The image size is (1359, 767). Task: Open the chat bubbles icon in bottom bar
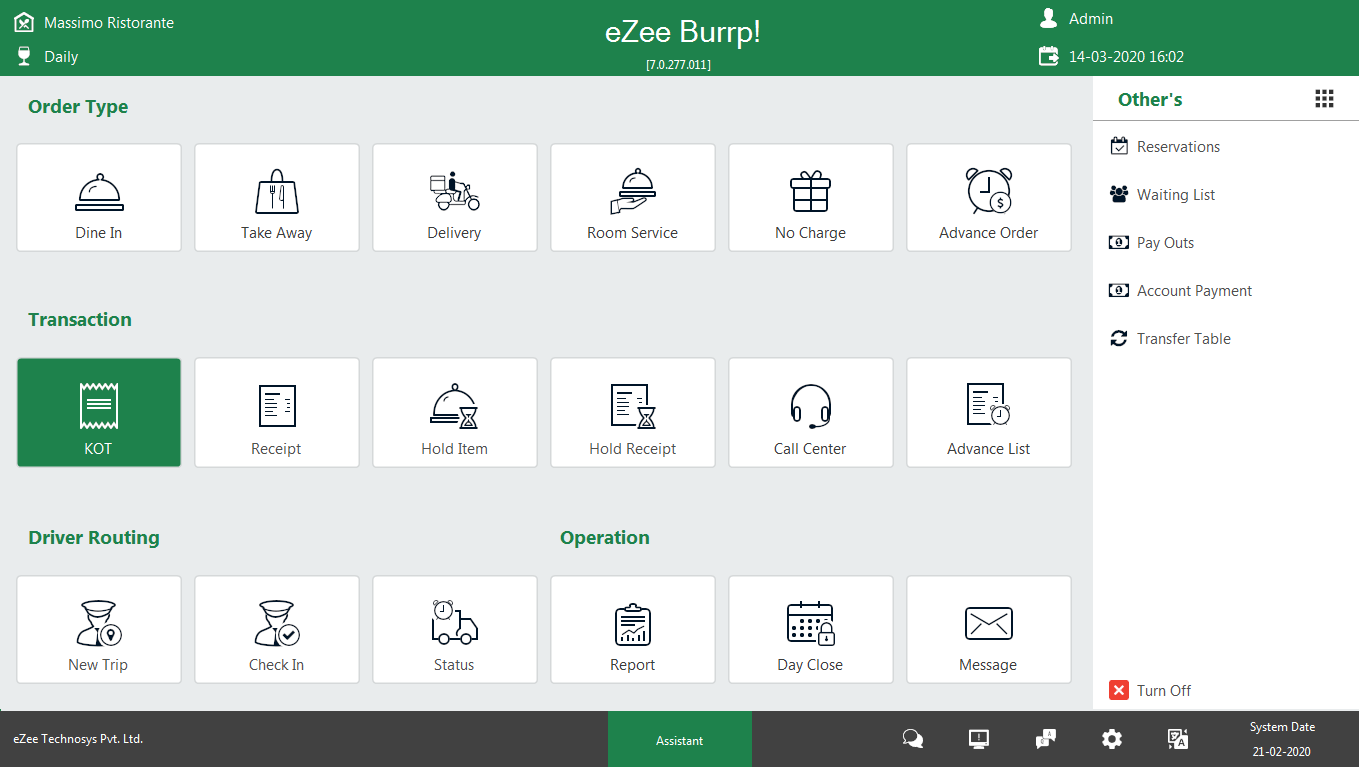pos(913,739)
